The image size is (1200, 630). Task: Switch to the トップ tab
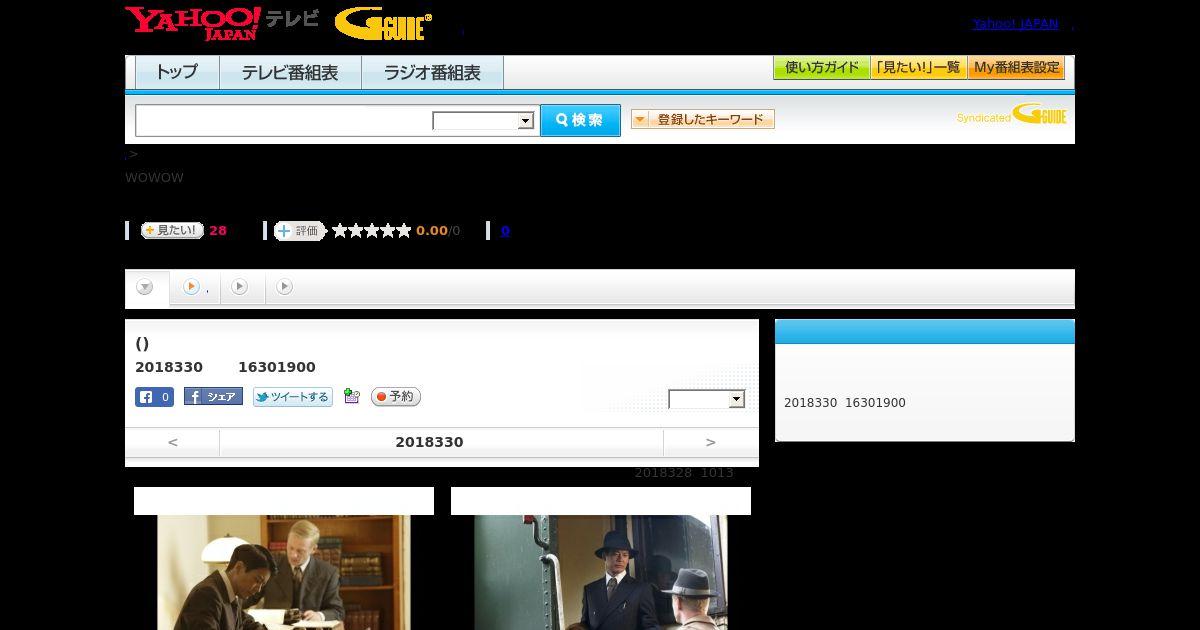point(177,73)
